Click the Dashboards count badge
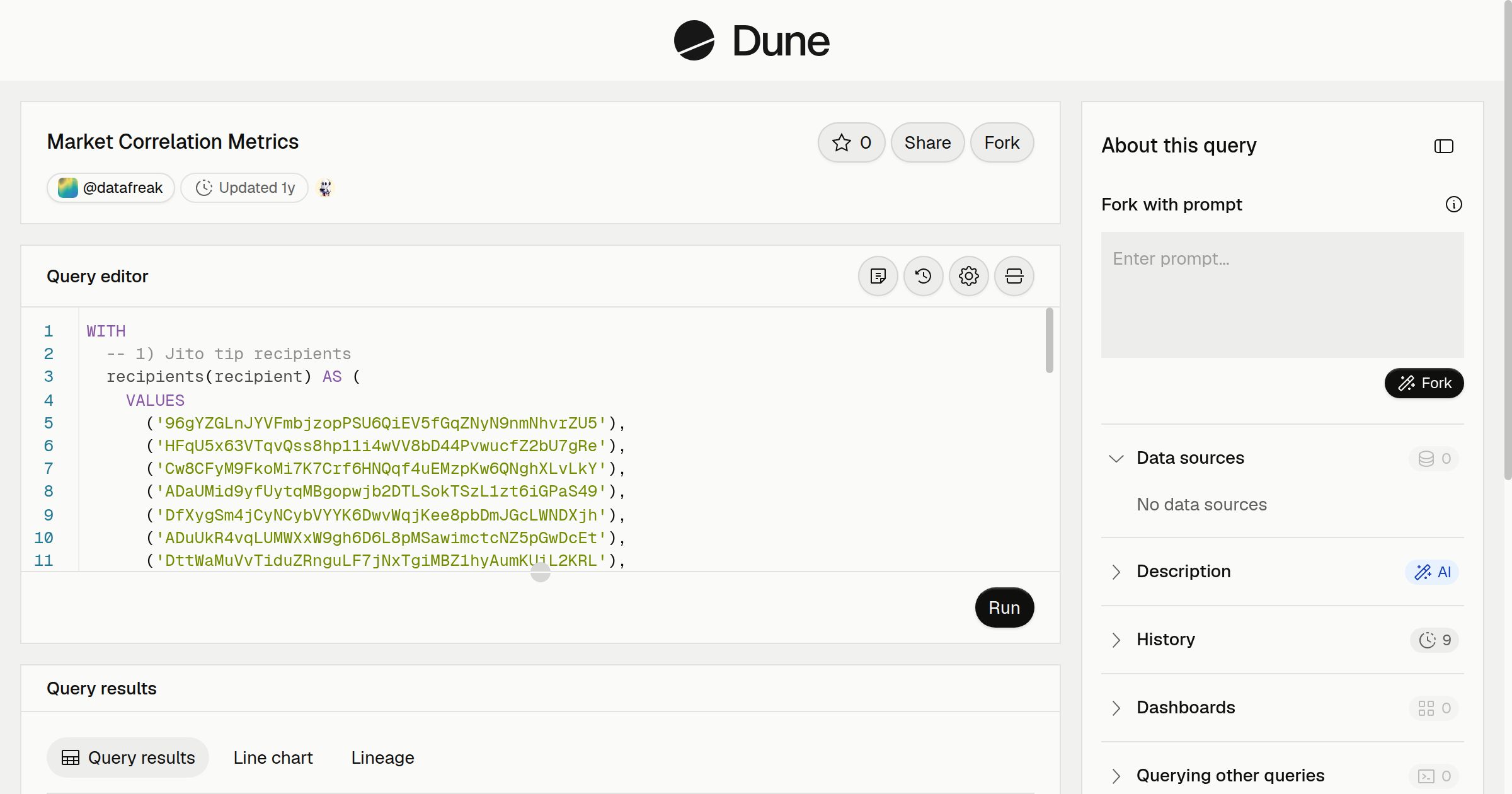Screen dimensions: 1512x794 [x=1434, y=708]
